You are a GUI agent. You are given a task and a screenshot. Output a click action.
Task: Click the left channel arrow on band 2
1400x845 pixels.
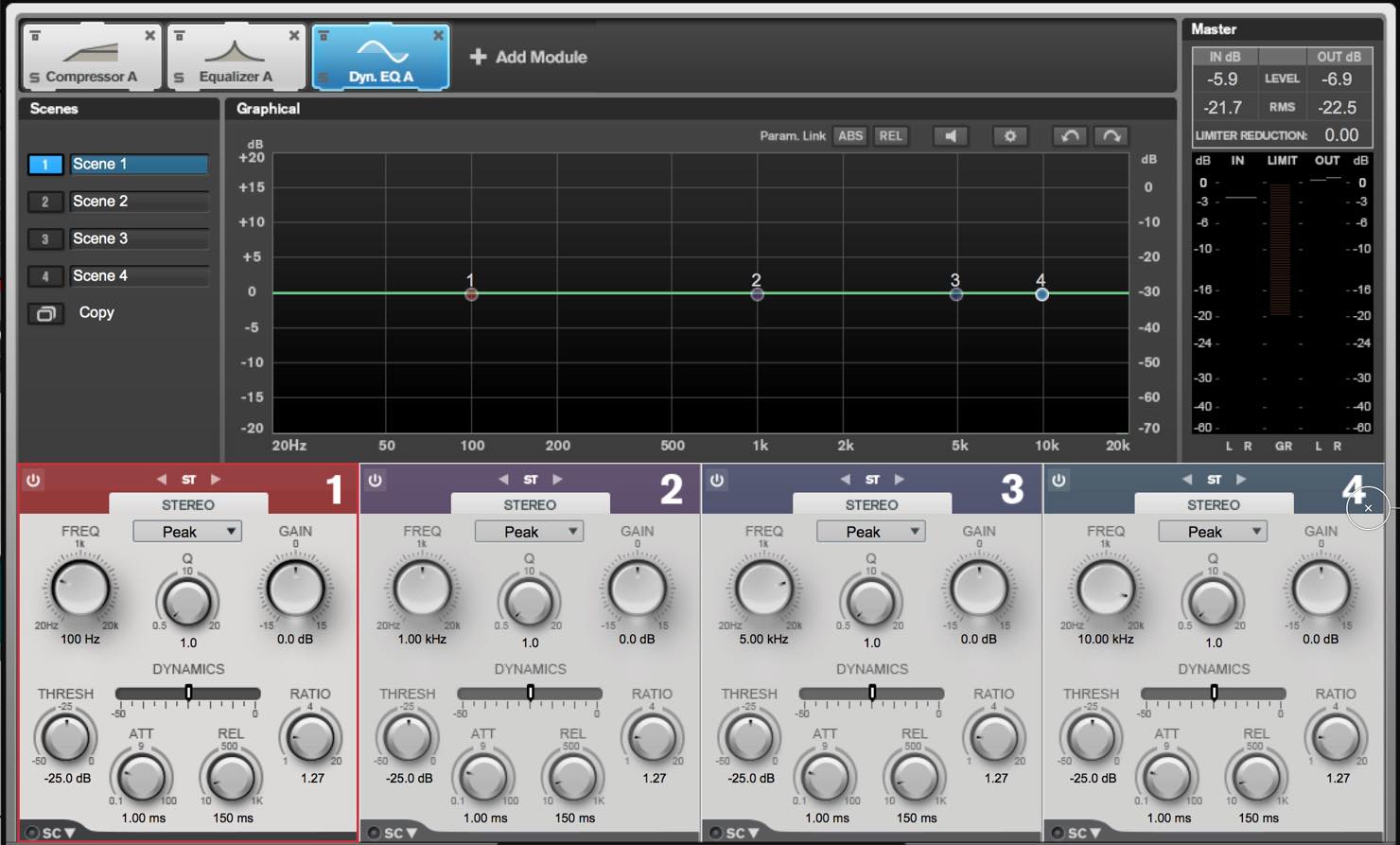click(503, 480)
